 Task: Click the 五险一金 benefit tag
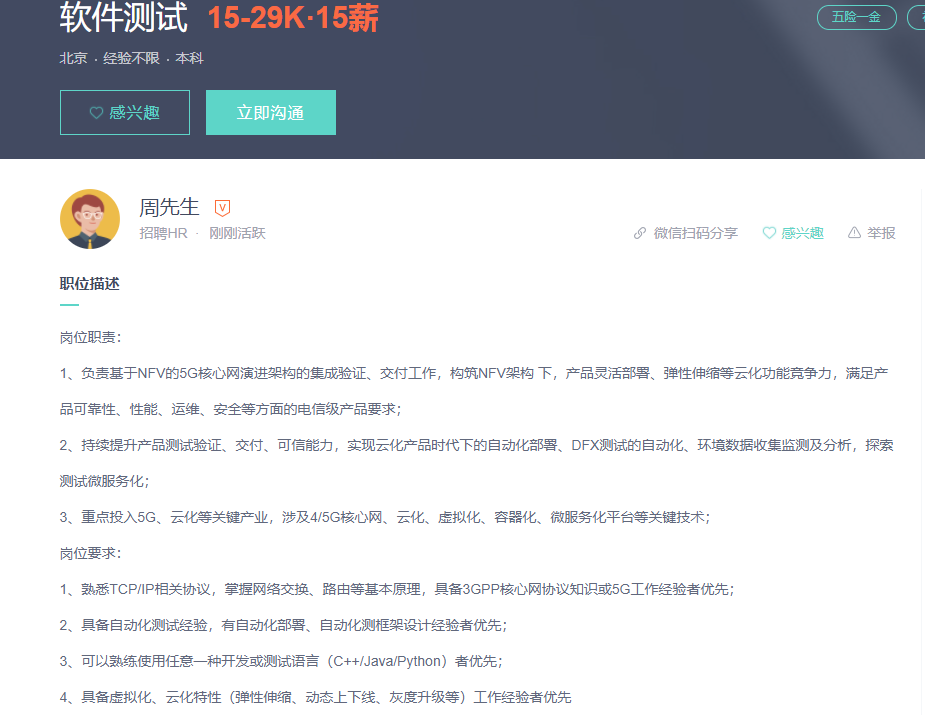(856, 17)
